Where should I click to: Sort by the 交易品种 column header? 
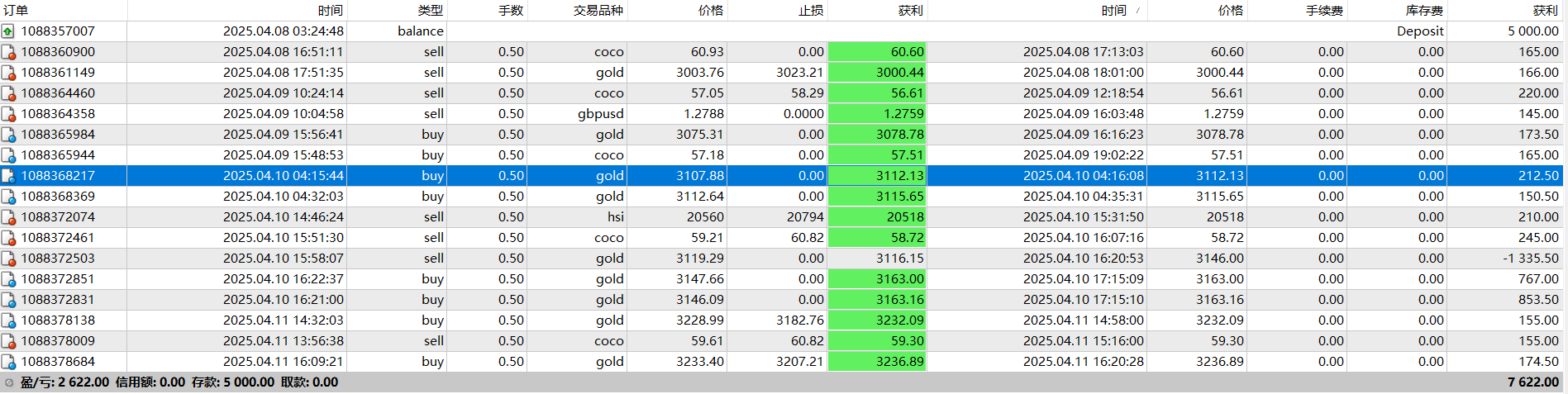point(598,10)
